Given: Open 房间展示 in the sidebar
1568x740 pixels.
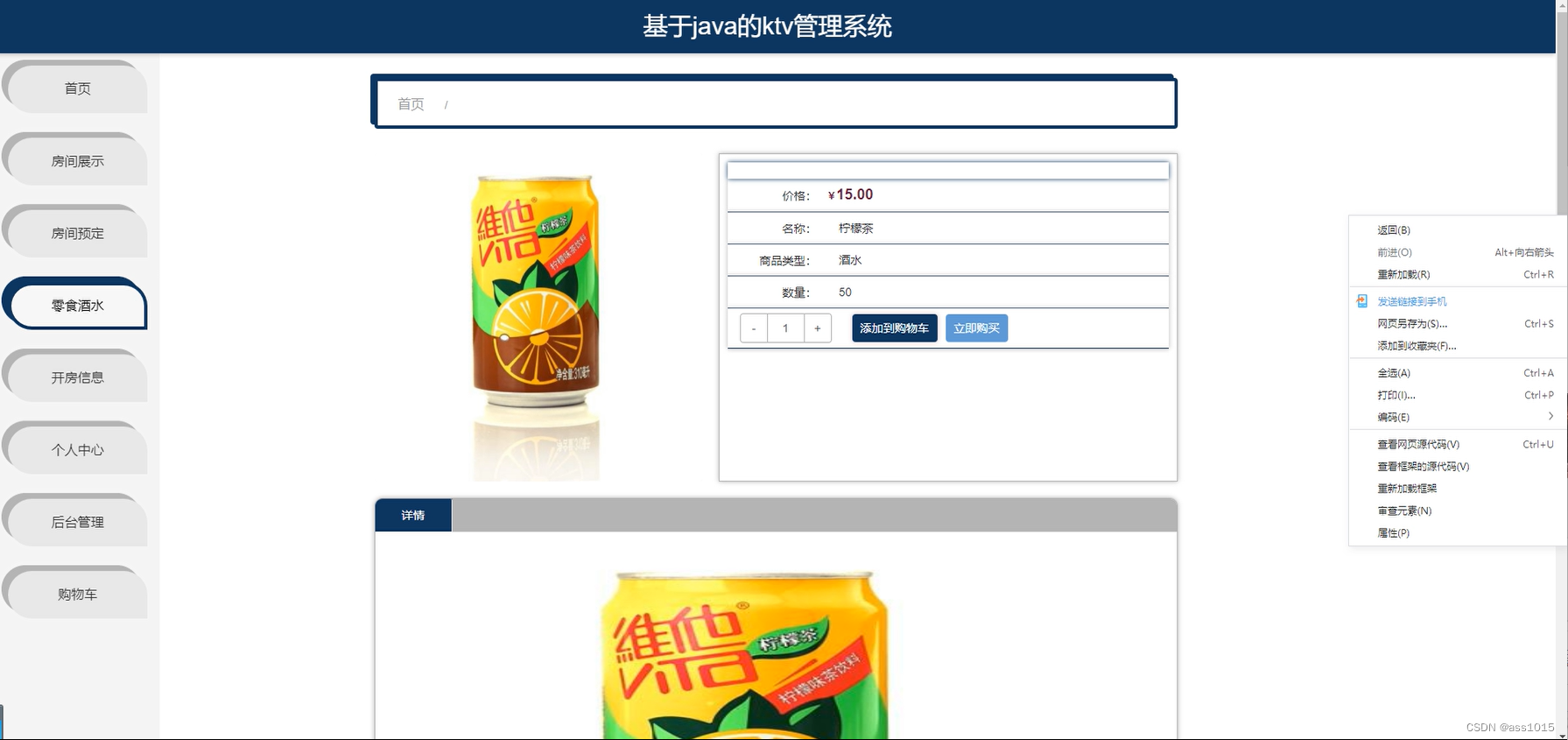Looking at the screenshot, I should [77, 160].
